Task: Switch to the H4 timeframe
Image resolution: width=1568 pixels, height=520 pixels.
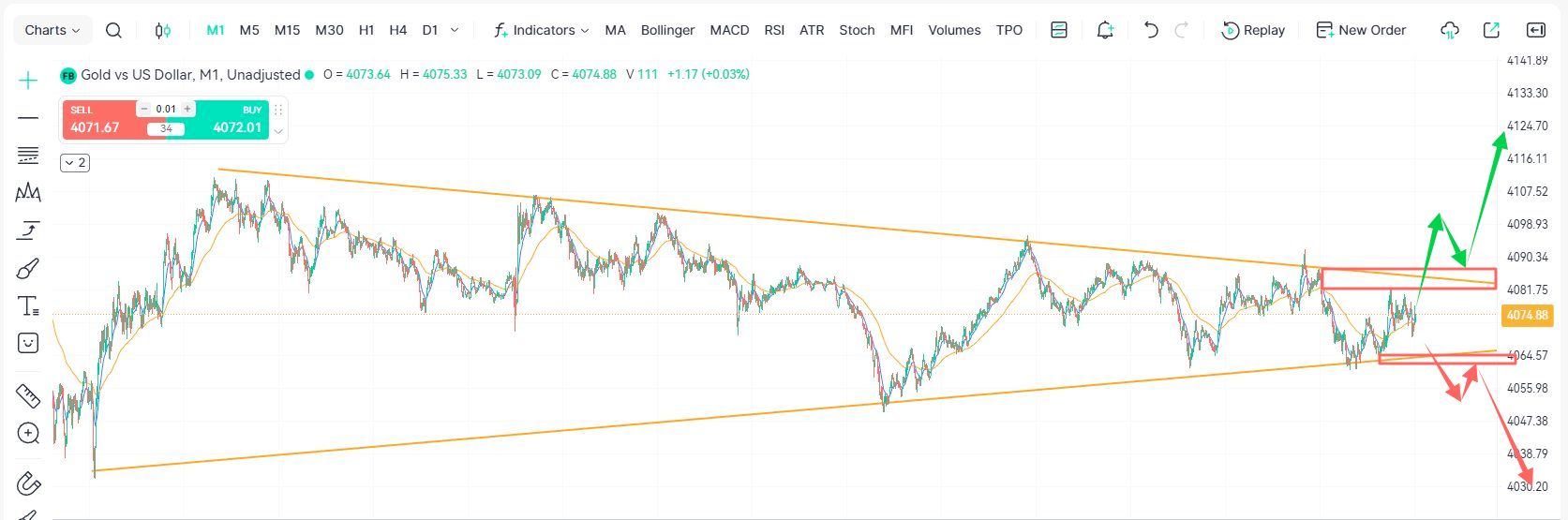Action: (x=397, y=30)
